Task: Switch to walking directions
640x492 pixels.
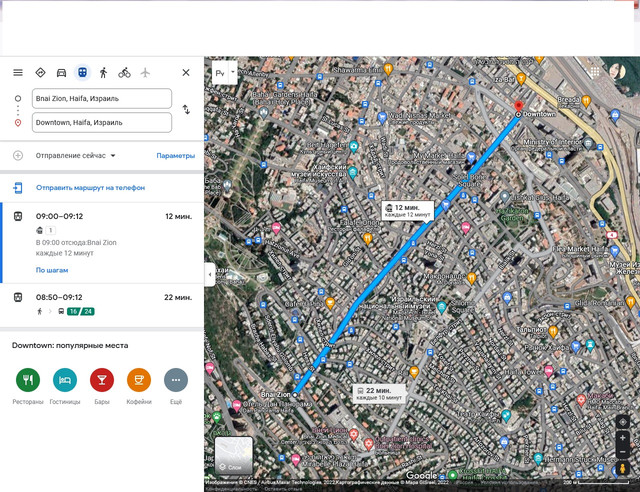Action: (x=103, y=73)
